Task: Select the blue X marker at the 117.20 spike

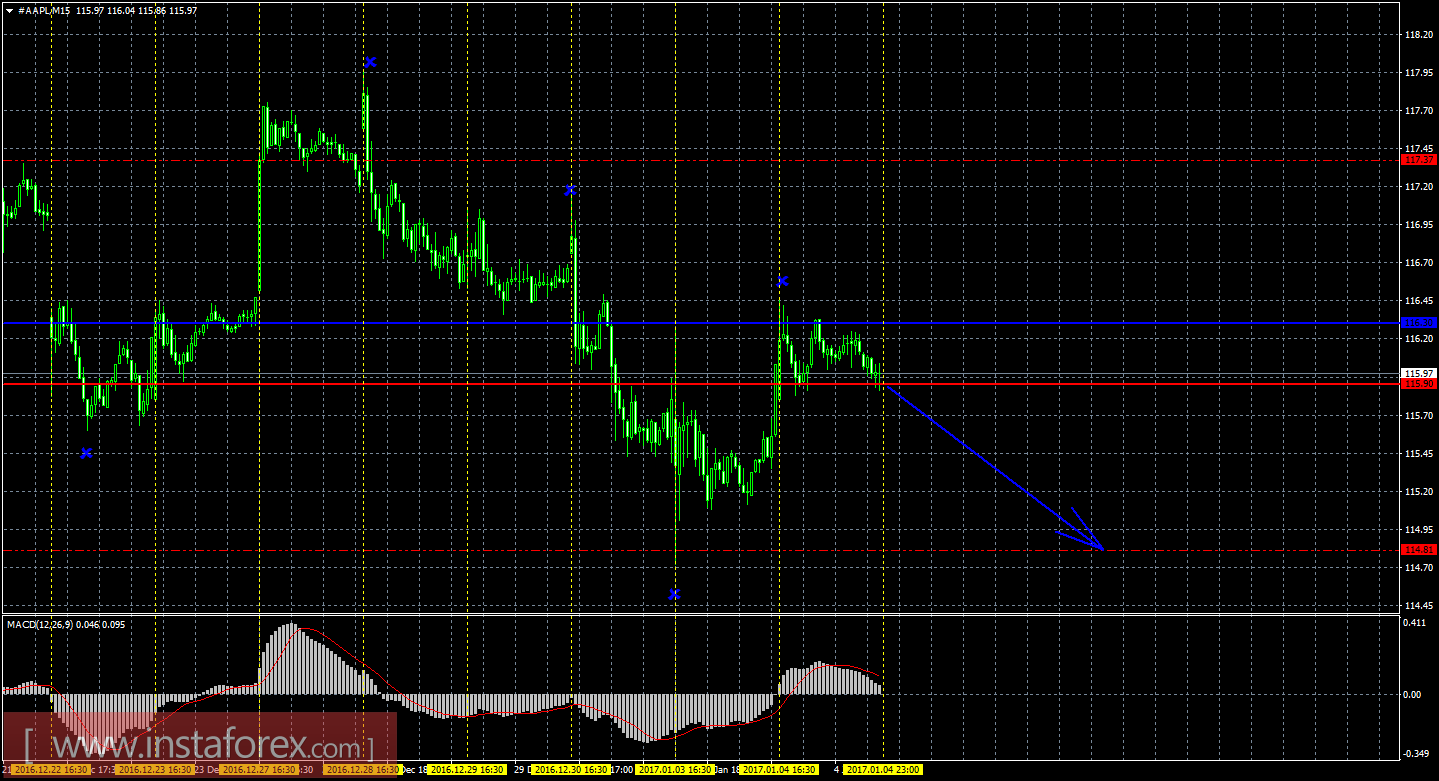Action: click(570, 189)
